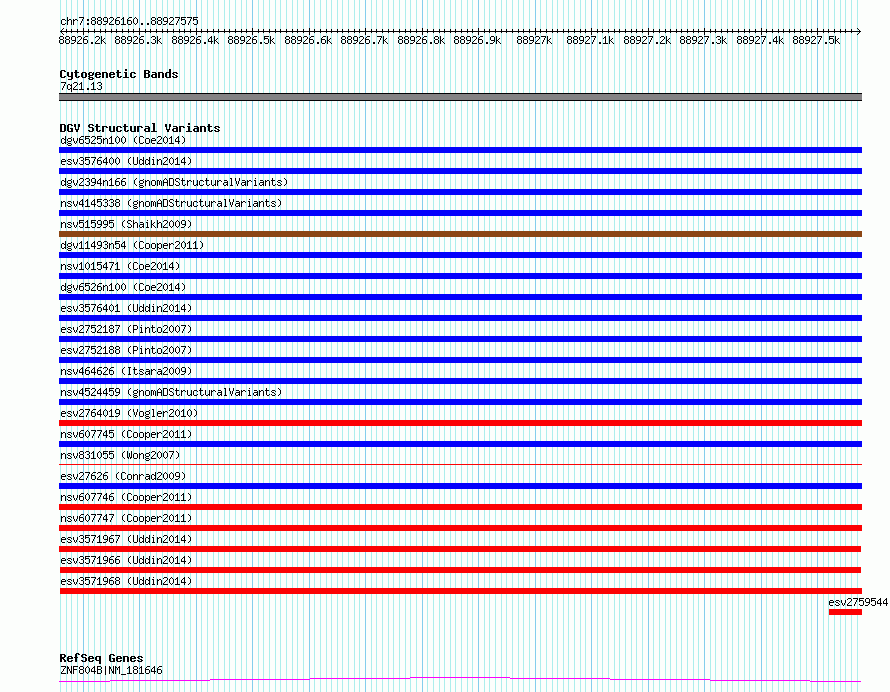The width and height of the screenshot is (890, 692).
Task: Click the short red esv2759544 variant bar
Action: tap(845, 612)
